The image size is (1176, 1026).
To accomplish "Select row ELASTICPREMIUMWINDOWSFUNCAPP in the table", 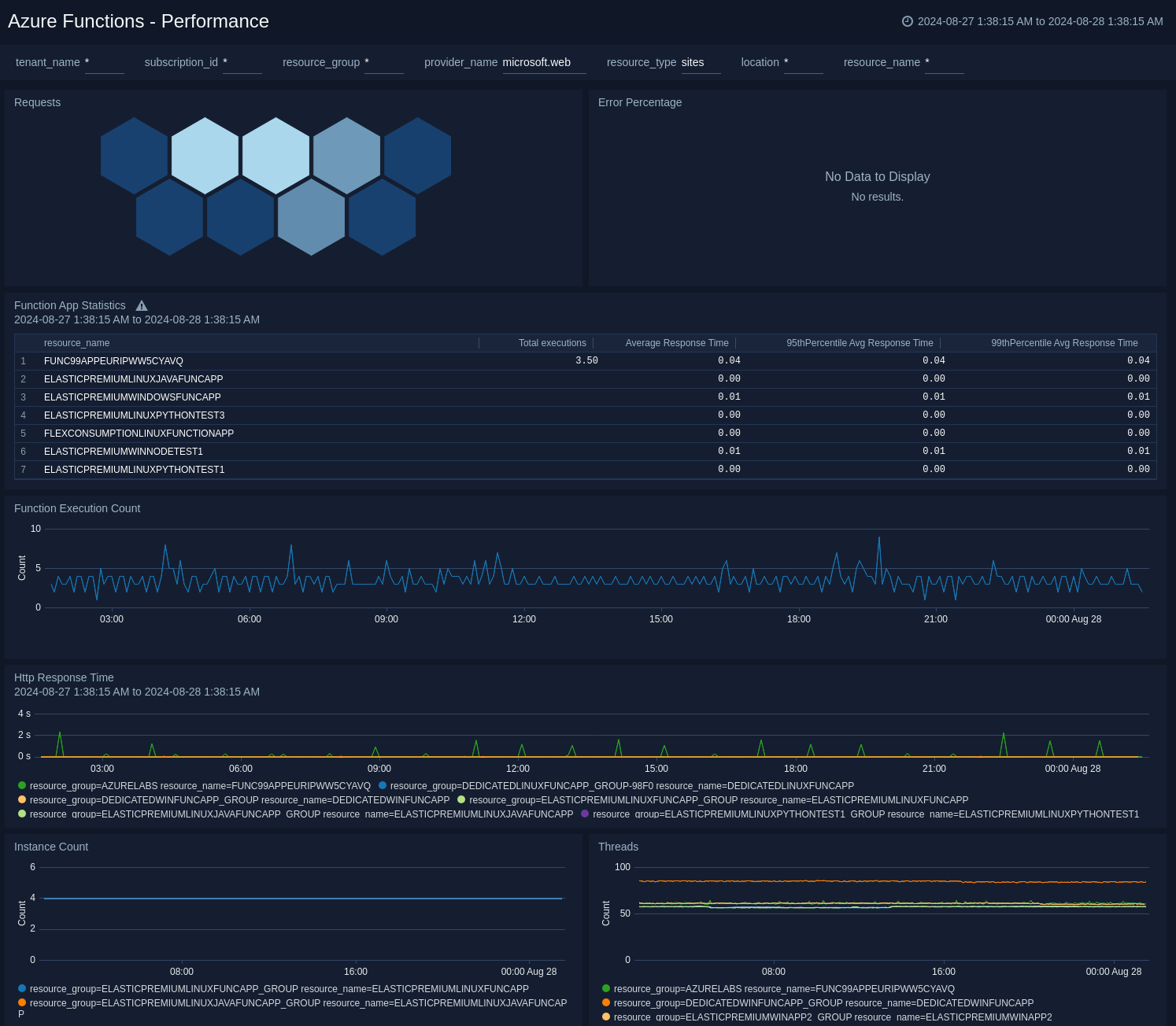I will pyautogui.click(x=586, y=397).
